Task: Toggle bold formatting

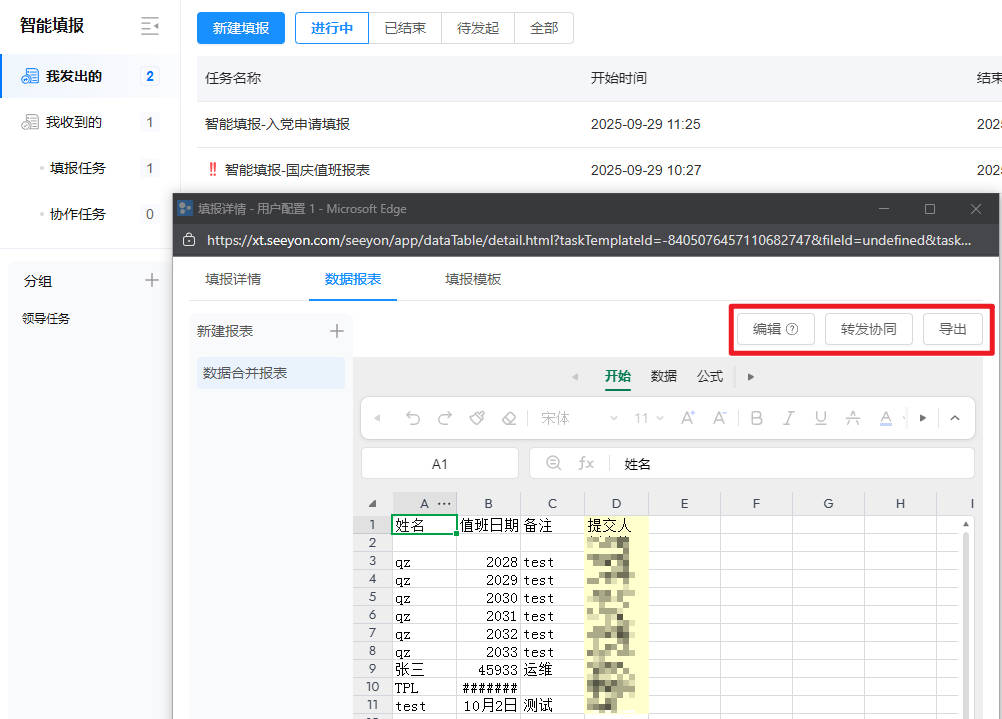Action: 757,418
